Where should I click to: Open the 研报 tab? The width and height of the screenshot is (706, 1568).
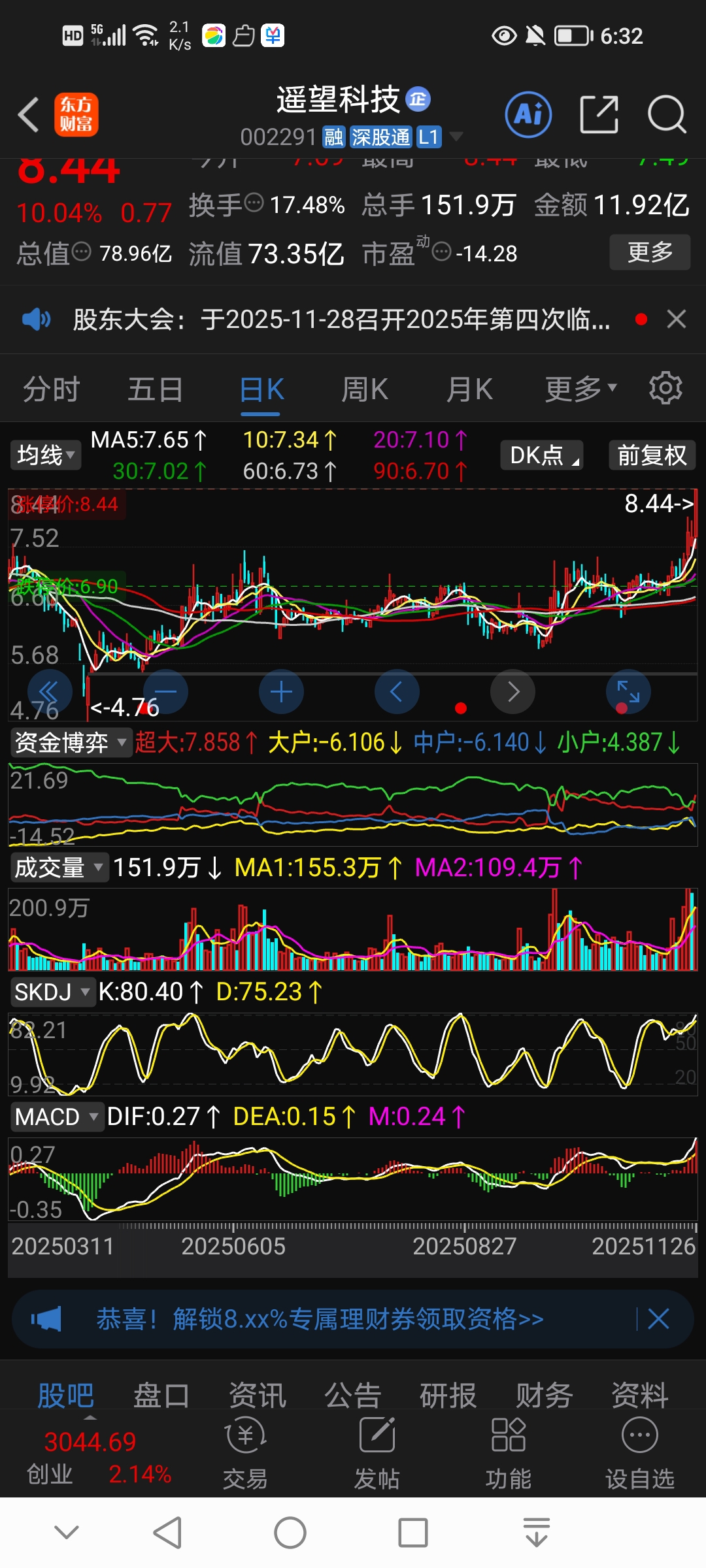pyautogui.click(x=448, y=1396)
